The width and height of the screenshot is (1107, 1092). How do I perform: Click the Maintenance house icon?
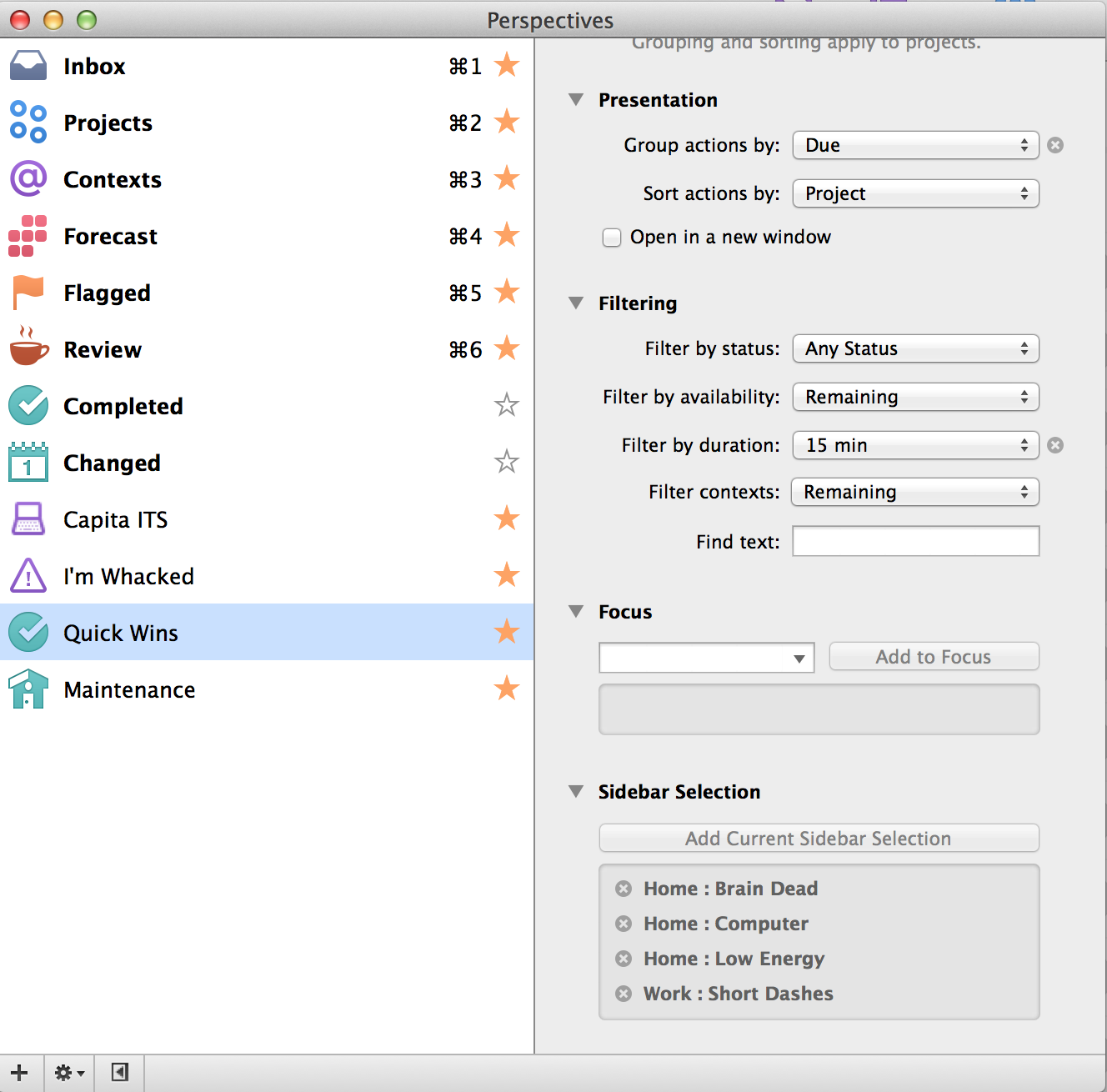pyautogui.click(x=28, y=689)
